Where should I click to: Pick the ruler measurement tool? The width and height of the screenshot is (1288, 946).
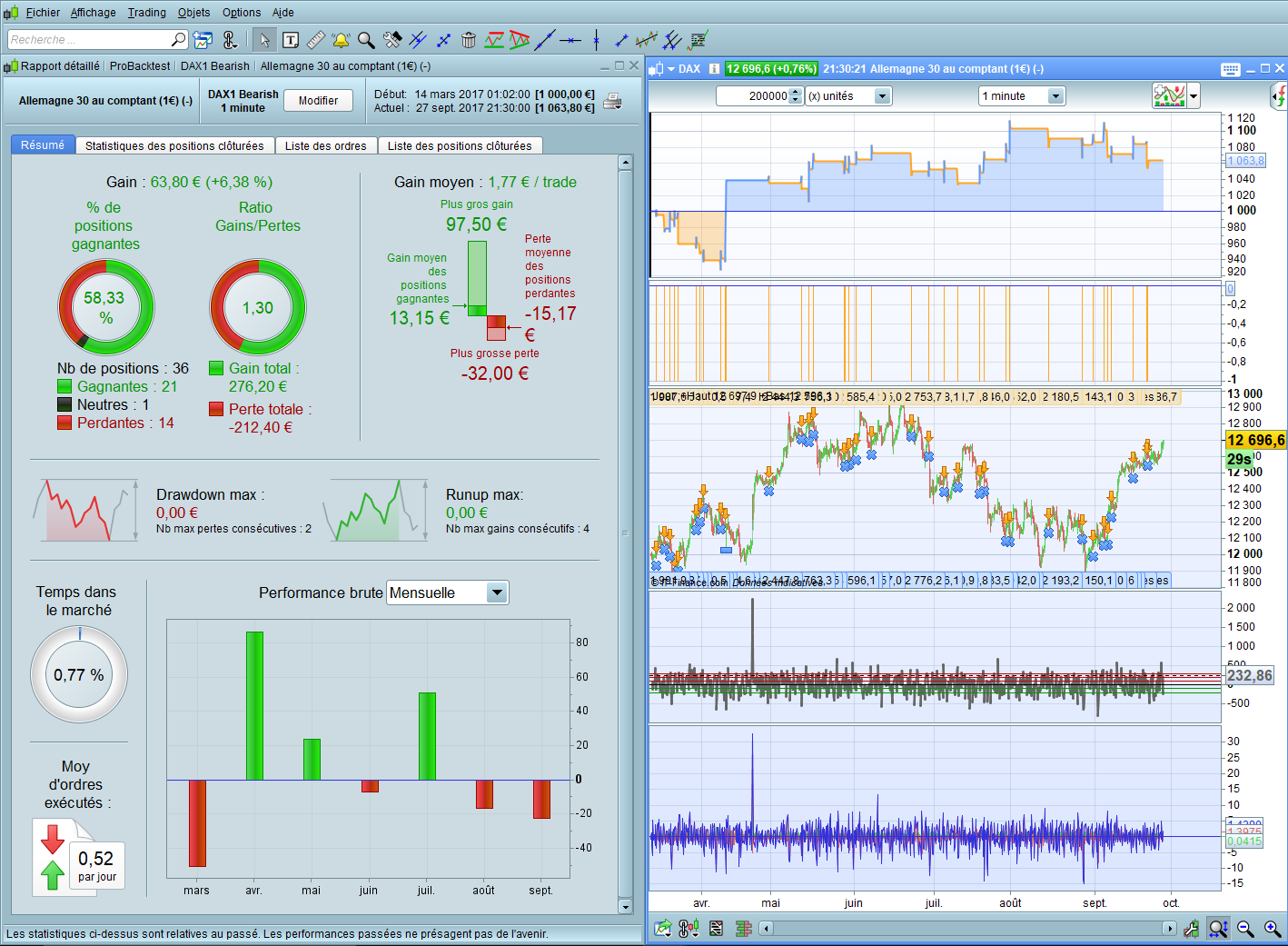tap(316, 40)
